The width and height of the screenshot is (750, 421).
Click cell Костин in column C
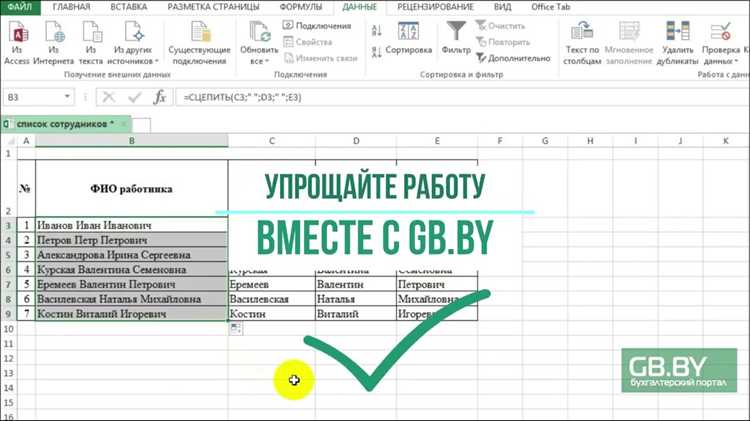(272, 314)
